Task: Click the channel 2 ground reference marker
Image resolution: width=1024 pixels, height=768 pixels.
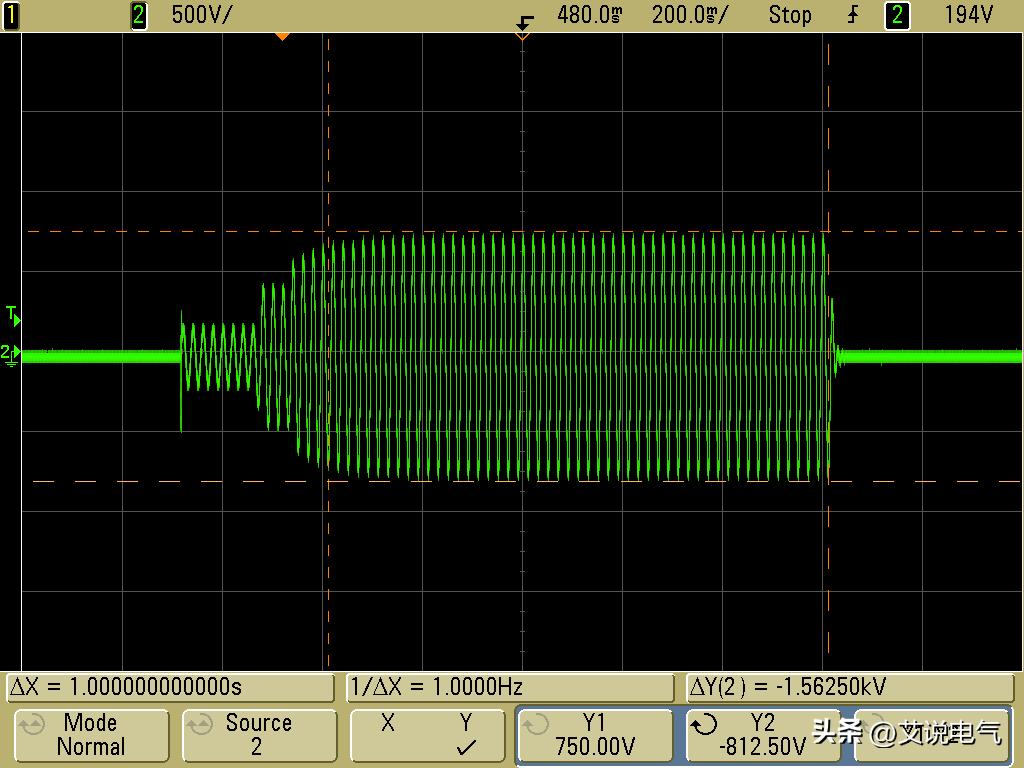Action: pos(10,353)
